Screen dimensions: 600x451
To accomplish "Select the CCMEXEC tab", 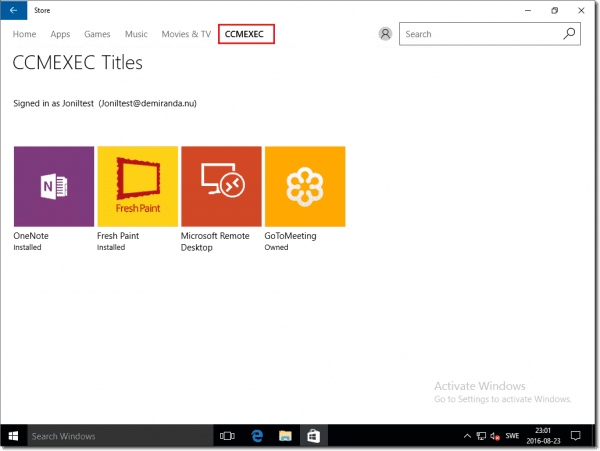I will click(246, 34).
